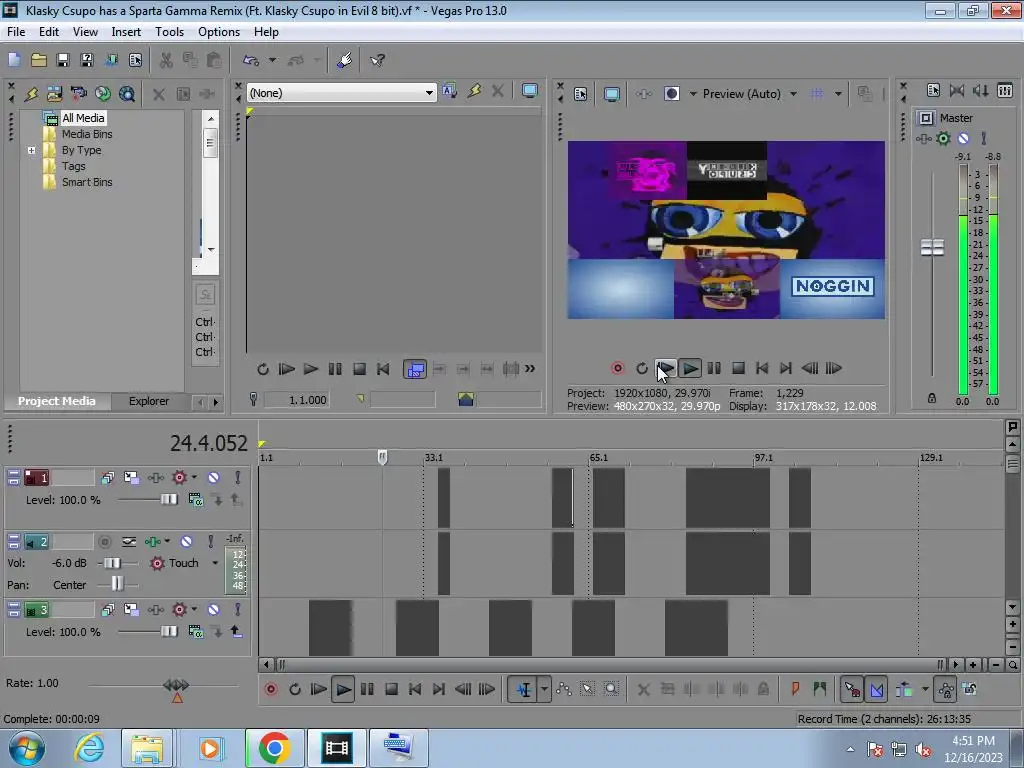
Task: Toggle Loop Playback in timeline transport
Action: (295, 689)
